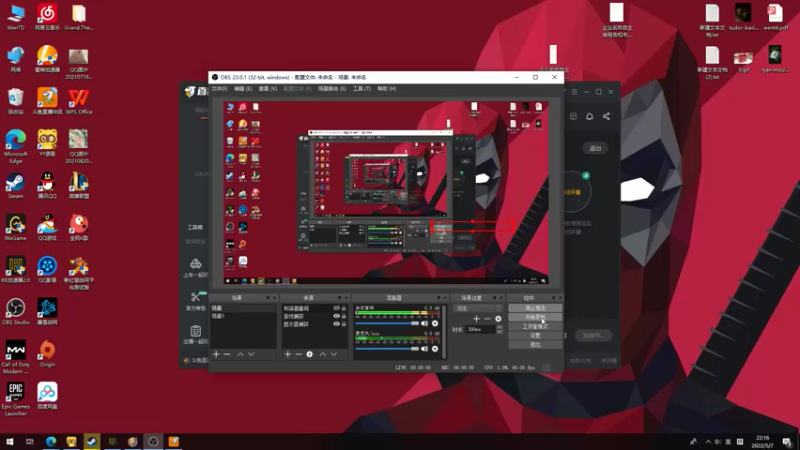Click the mixer panel vertical scrollbar
This screenshot has width=800, height=450.
click(x=443, y=332)
